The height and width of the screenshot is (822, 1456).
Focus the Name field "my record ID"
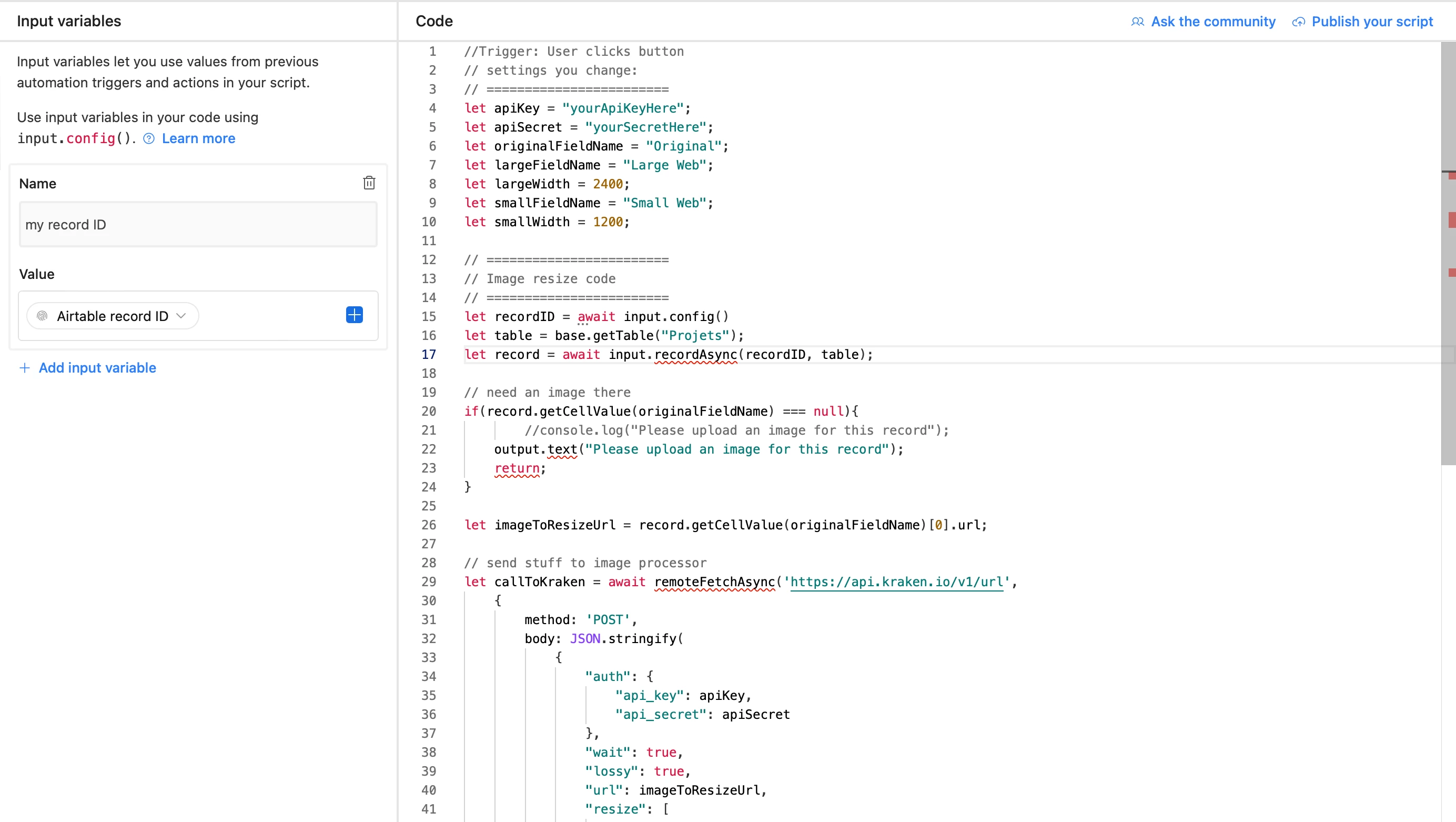[x=198, y=224]
